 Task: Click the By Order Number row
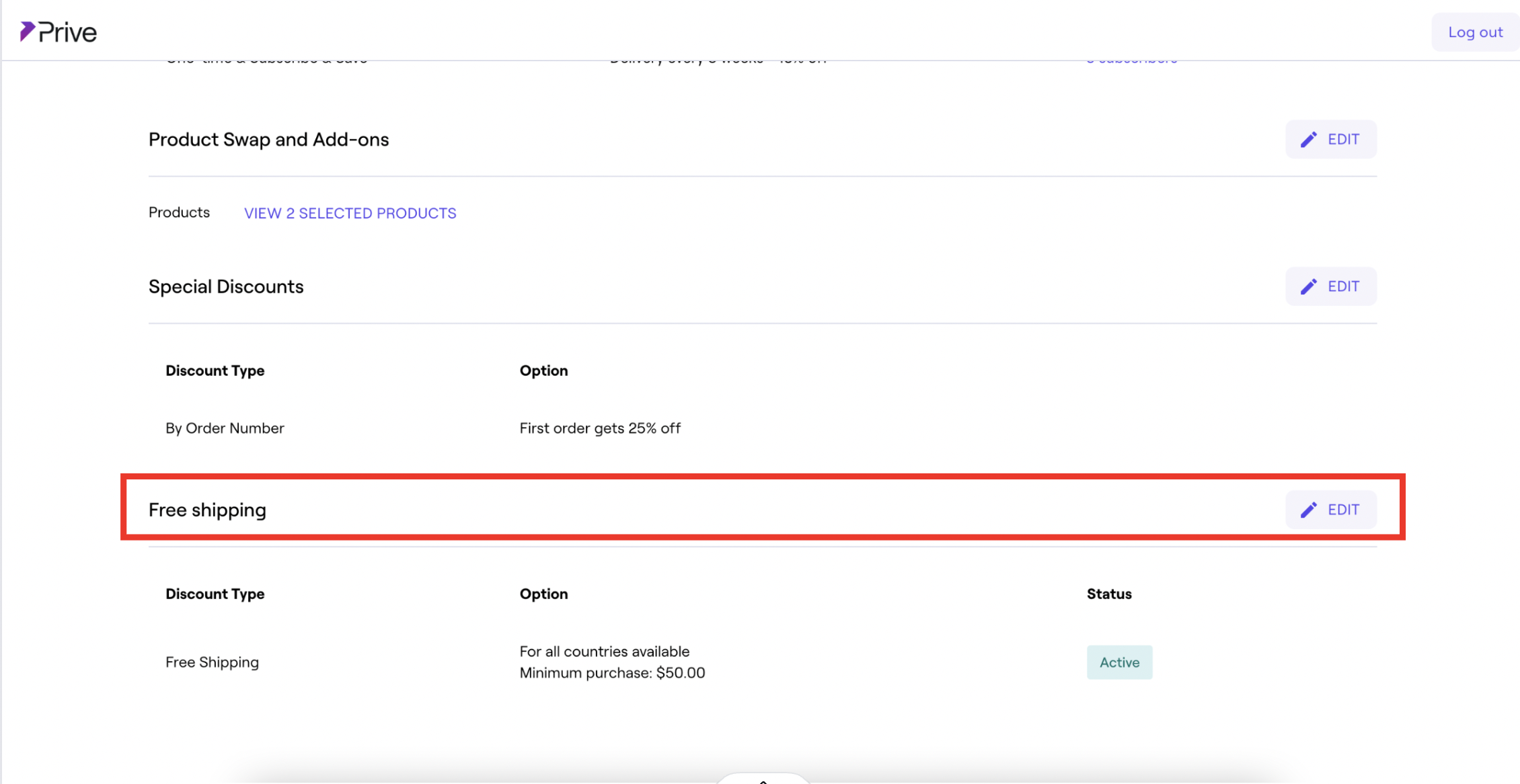[x=225, y=428]
